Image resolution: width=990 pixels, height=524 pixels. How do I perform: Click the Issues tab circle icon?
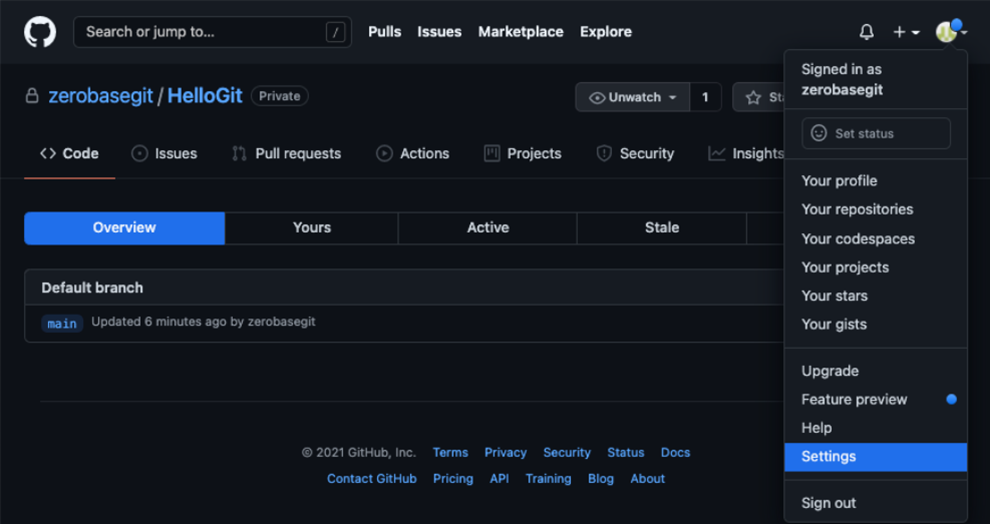(x=140, y=153)
